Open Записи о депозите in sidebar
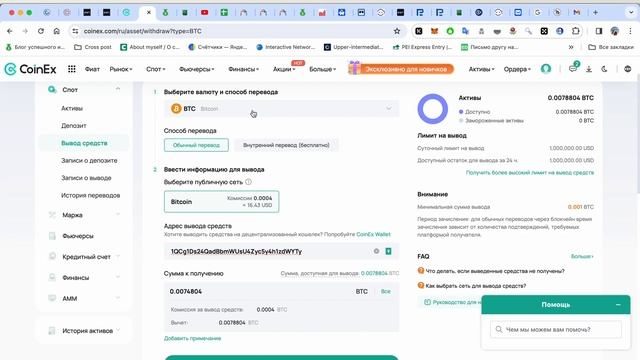This screenshot has height=360, width=640. tap(89, 160)
